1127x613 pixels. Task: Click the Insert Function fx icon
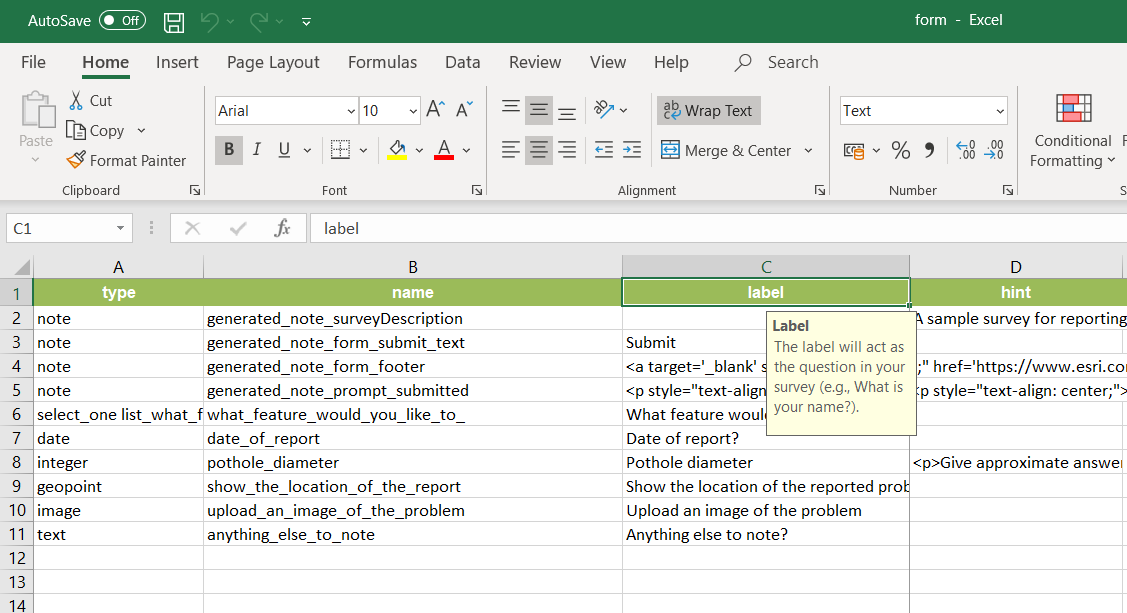(283, 228)
